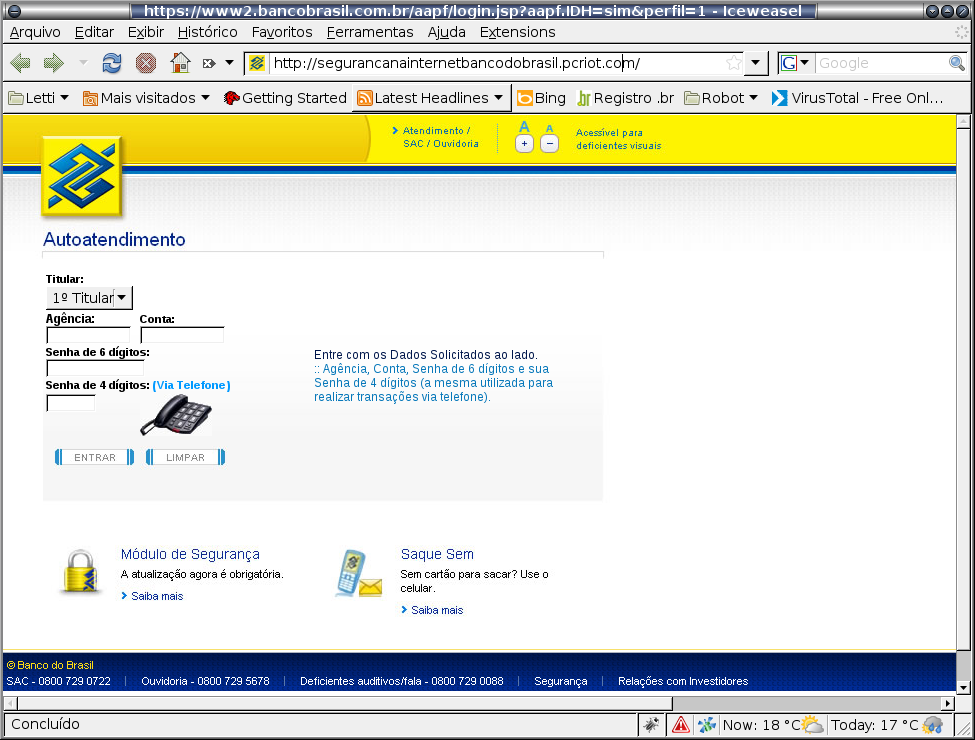Decrease font size with the minus button

coord(549,144)
